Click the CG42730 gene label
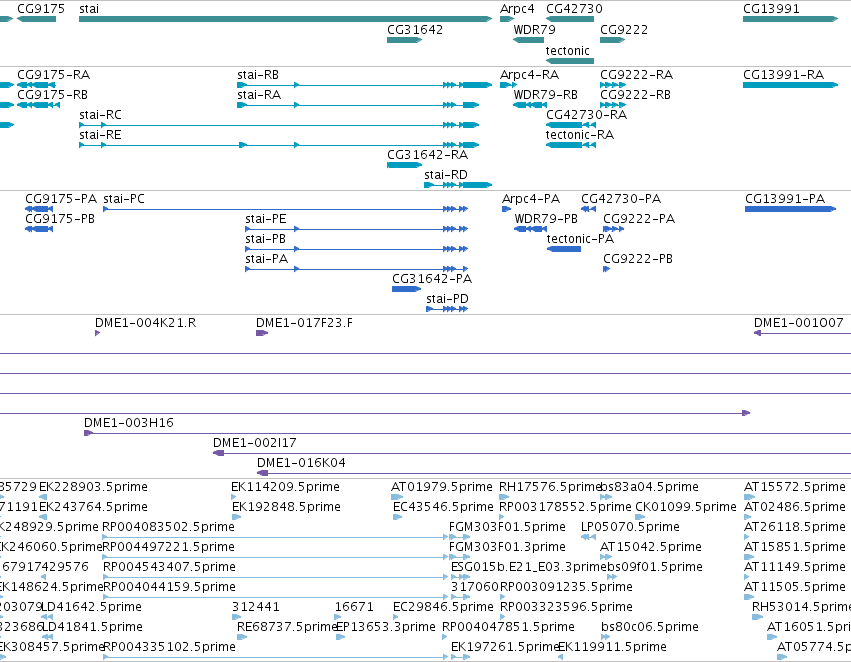The height and width of the screenshot is (662, 851). point(574,9)
